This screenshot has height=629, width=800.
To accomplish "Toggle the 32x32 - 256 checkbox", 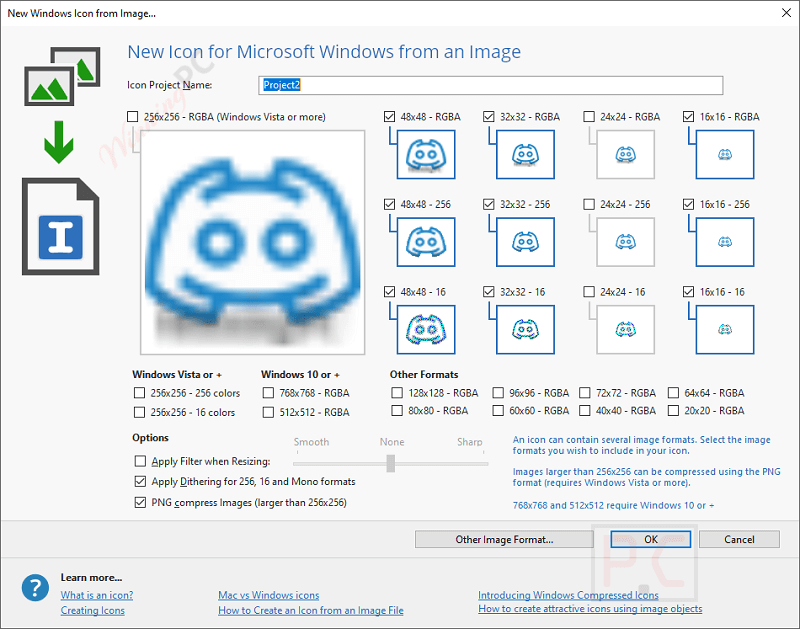I will pos(489,205).
